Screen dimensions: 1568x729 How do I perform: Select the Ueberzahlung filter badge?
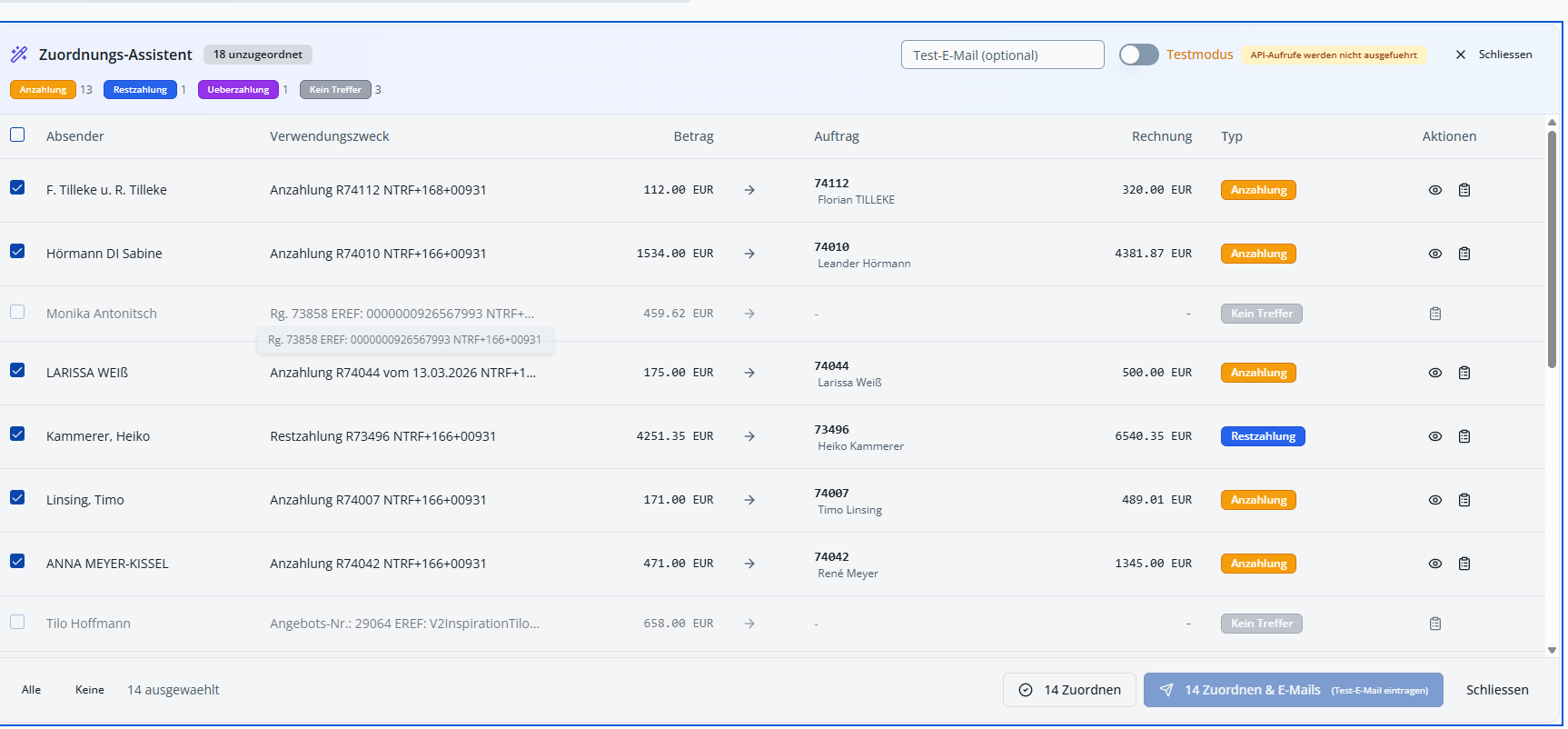tap(238, 90)
